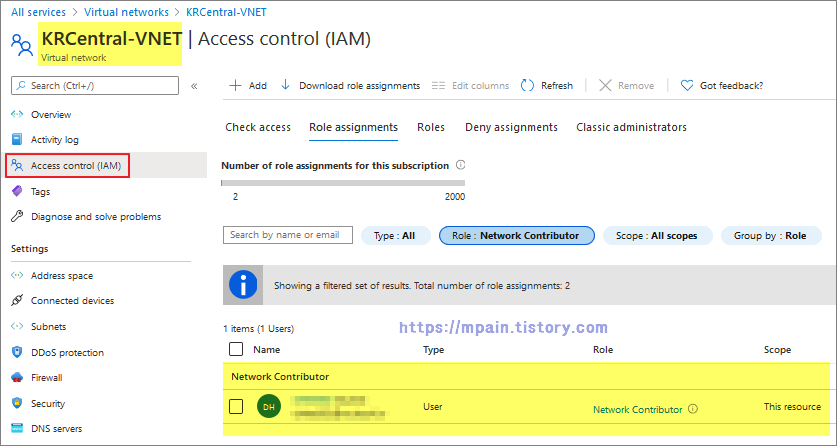Screen dimensions: 837x446
Task: Click the info icon beside role assignments count
Action: coord(461,165)
